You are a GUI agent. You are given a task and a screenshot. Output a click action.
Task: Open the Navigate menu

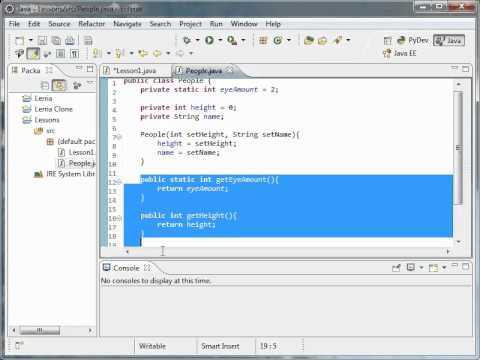point(127,24)
